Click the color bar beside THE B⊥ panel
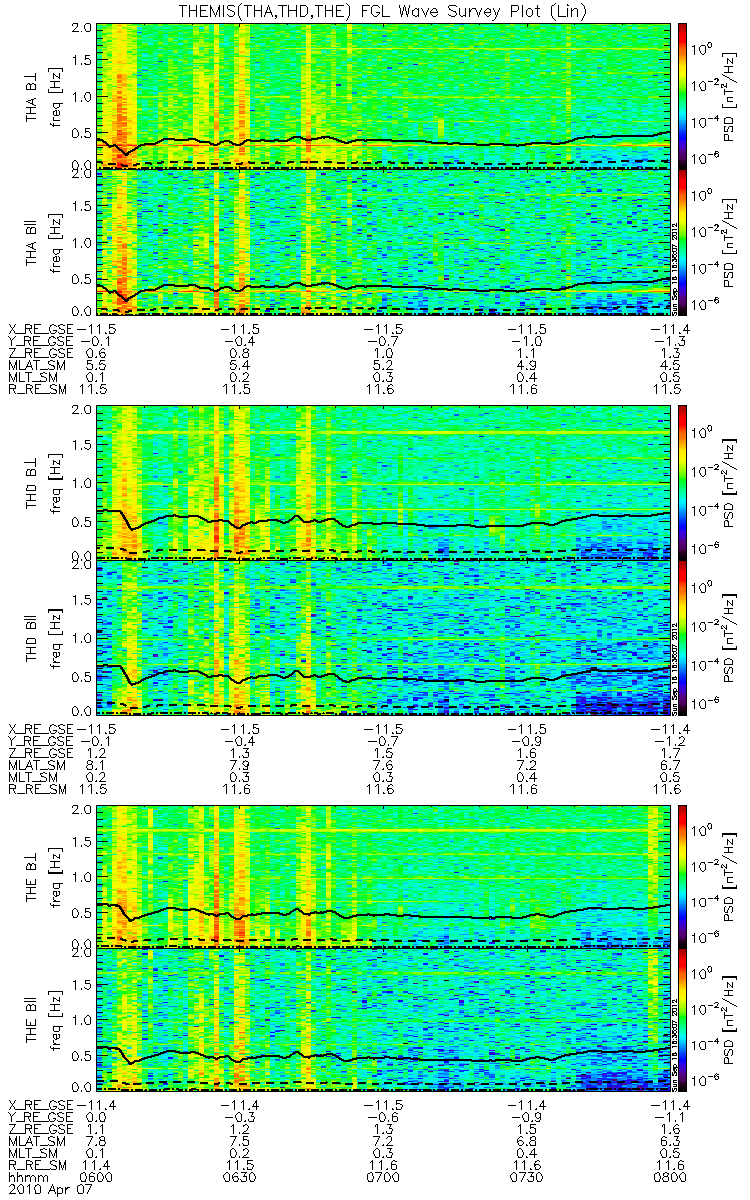 [684, 876]
